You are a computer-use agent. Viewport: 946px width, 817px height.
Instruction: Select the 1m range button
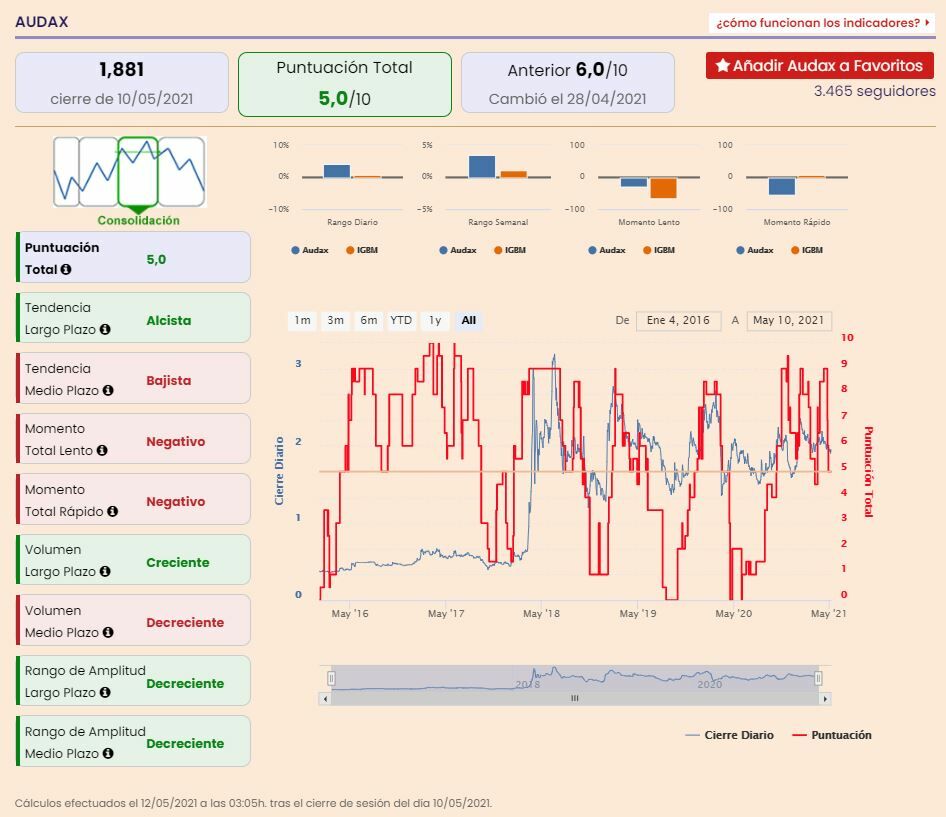(x=302, y=320)
